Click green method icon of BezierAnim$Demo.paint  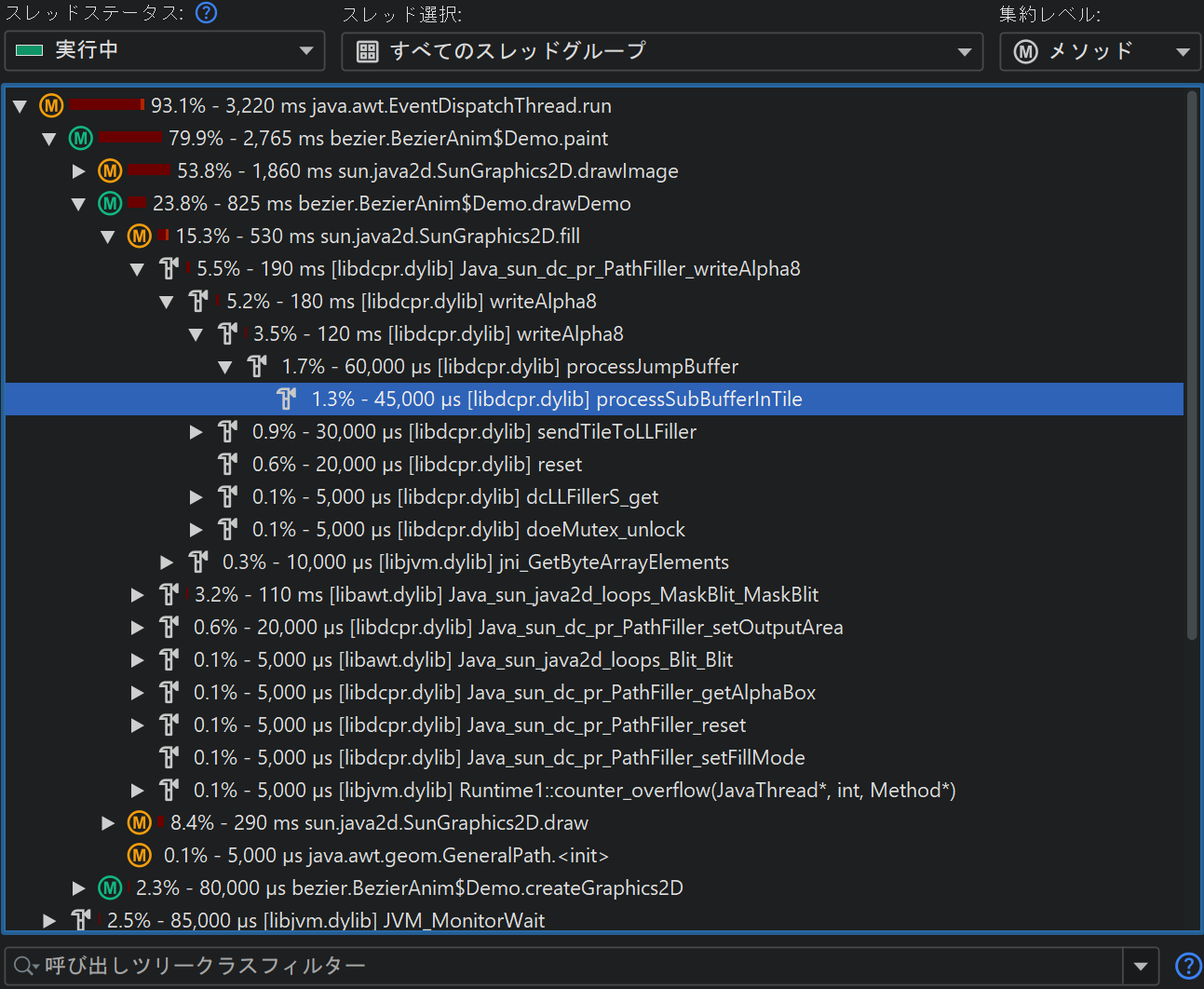tap(81, 139)
